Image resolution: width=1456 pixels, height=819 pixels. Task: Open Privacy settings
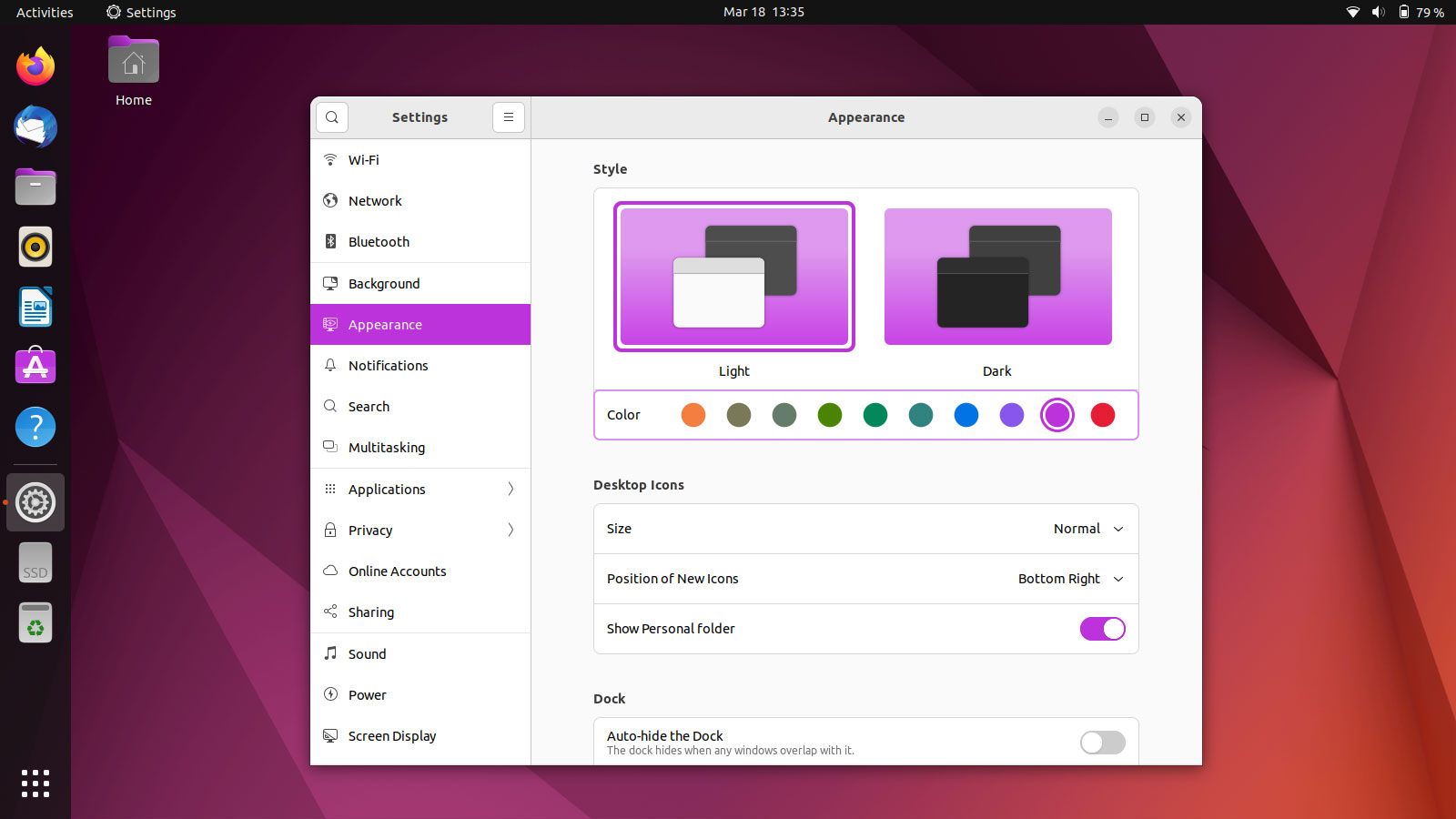click(370, 530)
